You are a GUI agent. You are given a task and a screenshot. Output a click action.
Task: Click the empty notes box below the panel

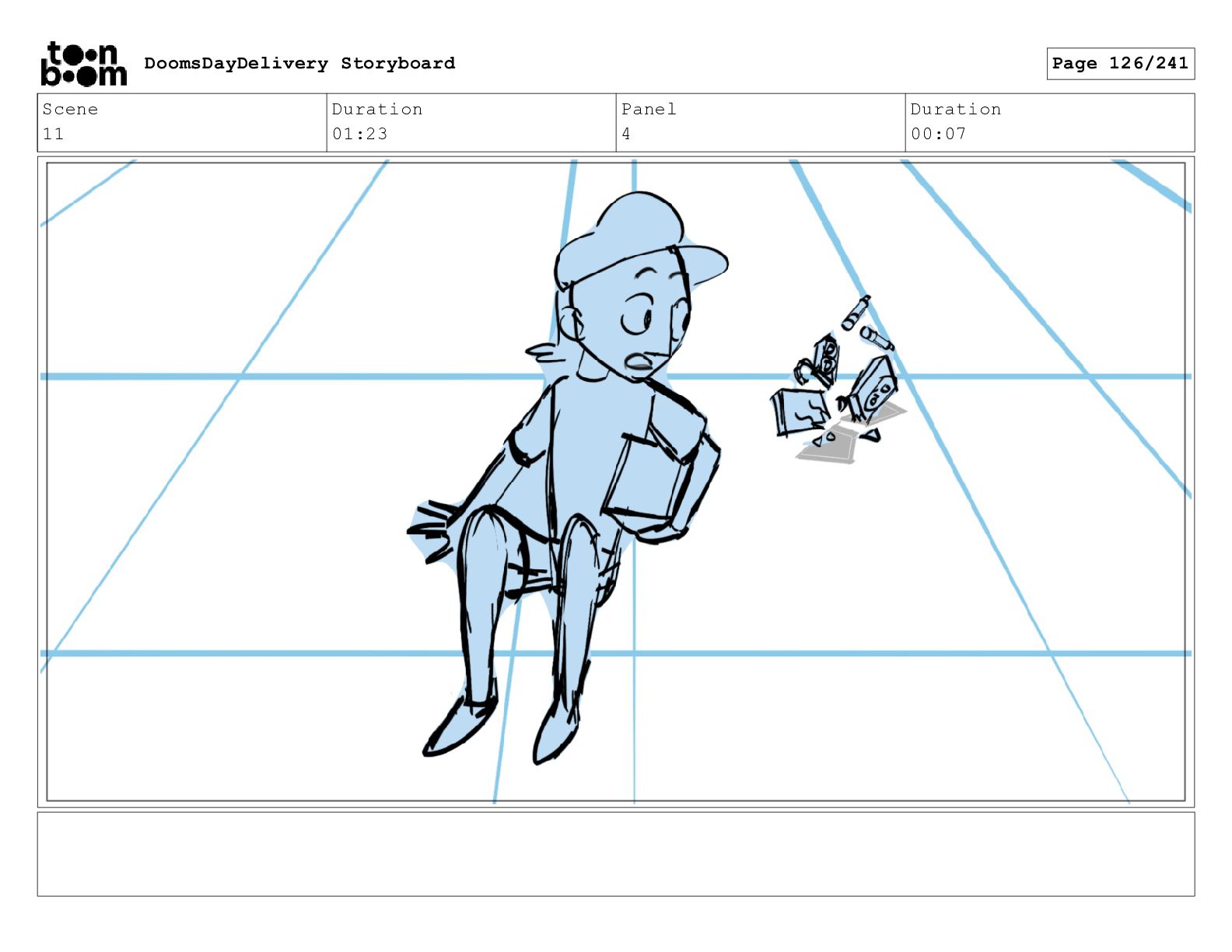pos(616,854)
